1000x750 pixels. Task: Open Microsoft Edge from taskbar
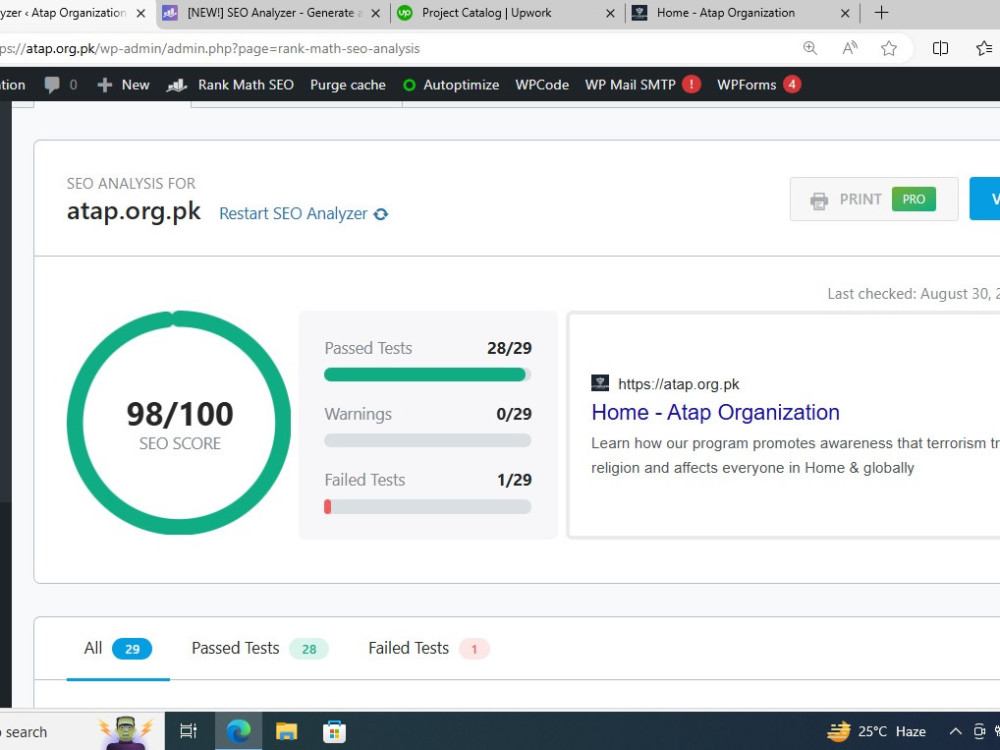(x=239, y=731)
